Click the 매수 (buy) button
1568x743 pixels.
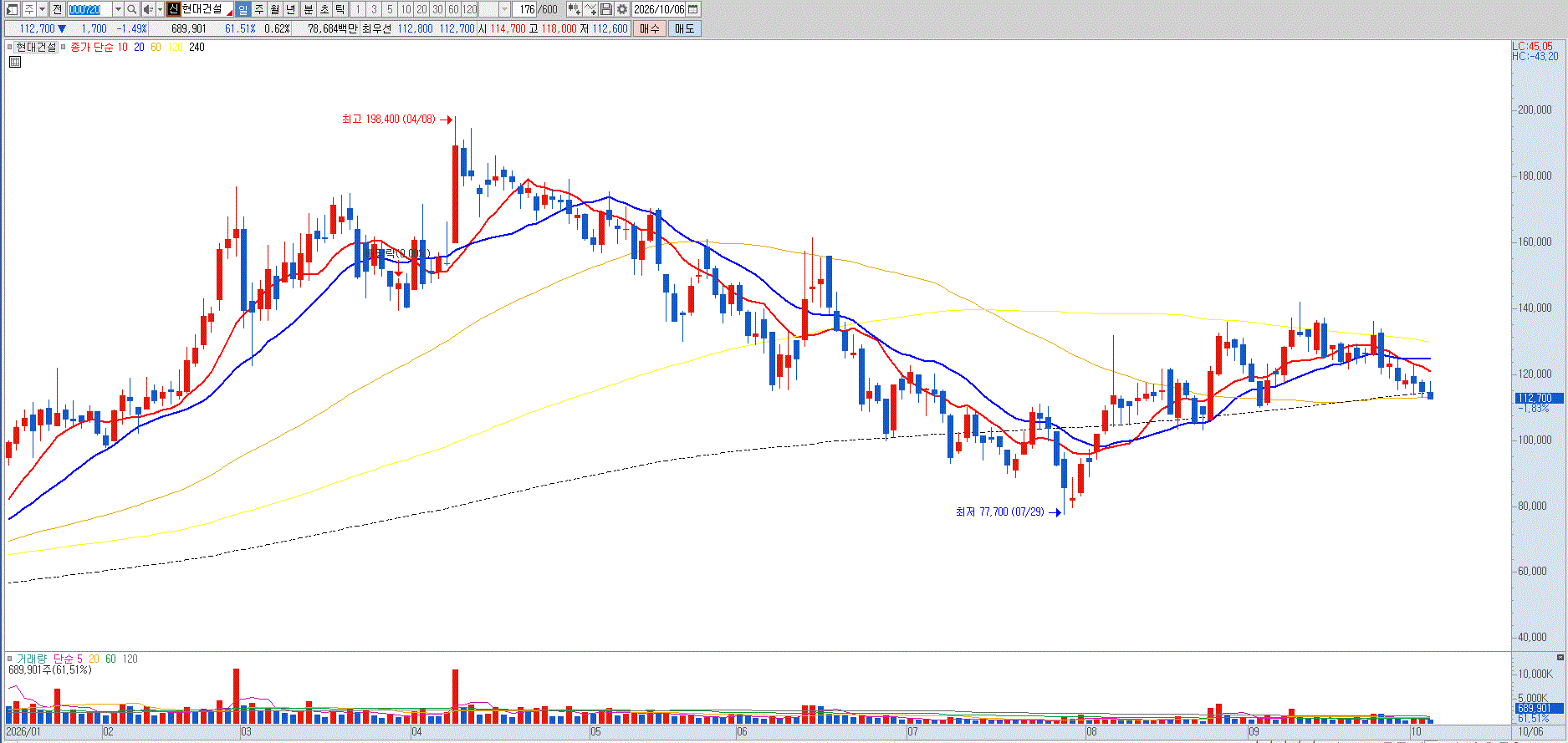point(650,28)
